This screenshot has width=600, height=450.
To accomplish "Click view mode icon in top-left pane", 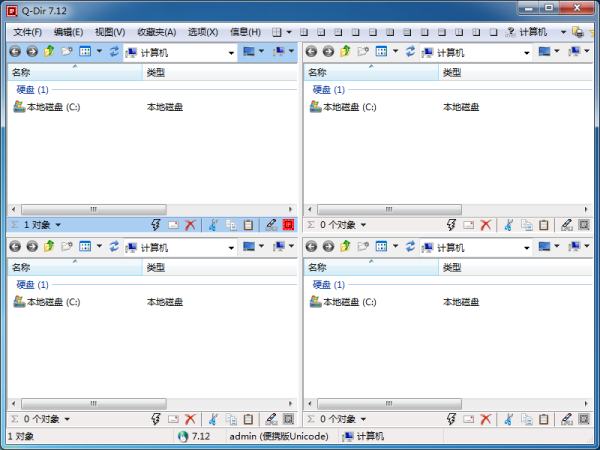I will pos(85,51).
